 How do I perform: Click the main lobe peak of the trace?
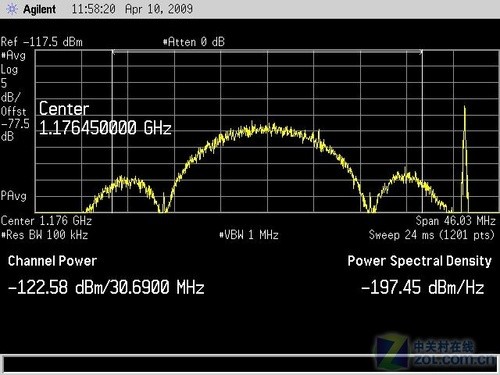[267, 128]
